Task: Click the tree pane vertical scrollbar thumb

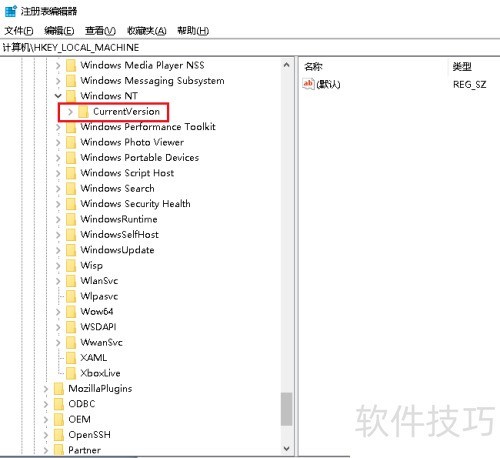Action: [286, 409]
